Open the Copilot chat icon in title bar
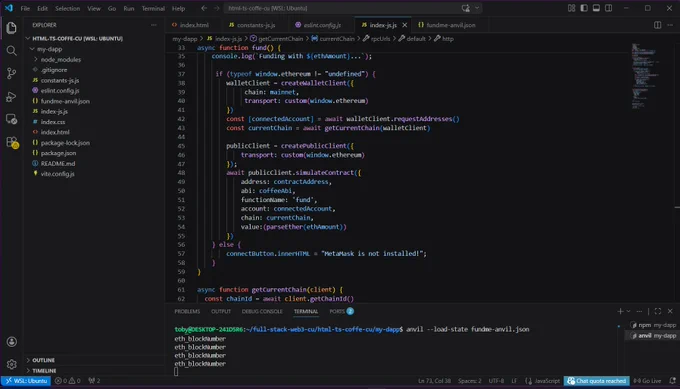Screen dimensions: 680x389 pos(466,8)
